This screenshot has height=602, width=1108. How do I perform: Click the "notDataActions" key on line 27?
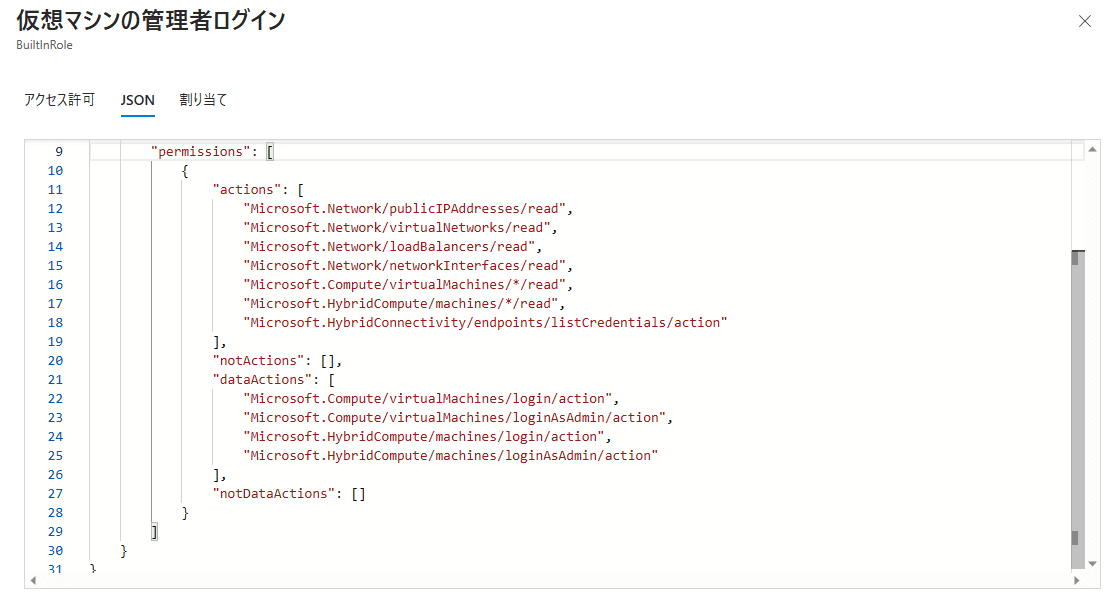273,494
